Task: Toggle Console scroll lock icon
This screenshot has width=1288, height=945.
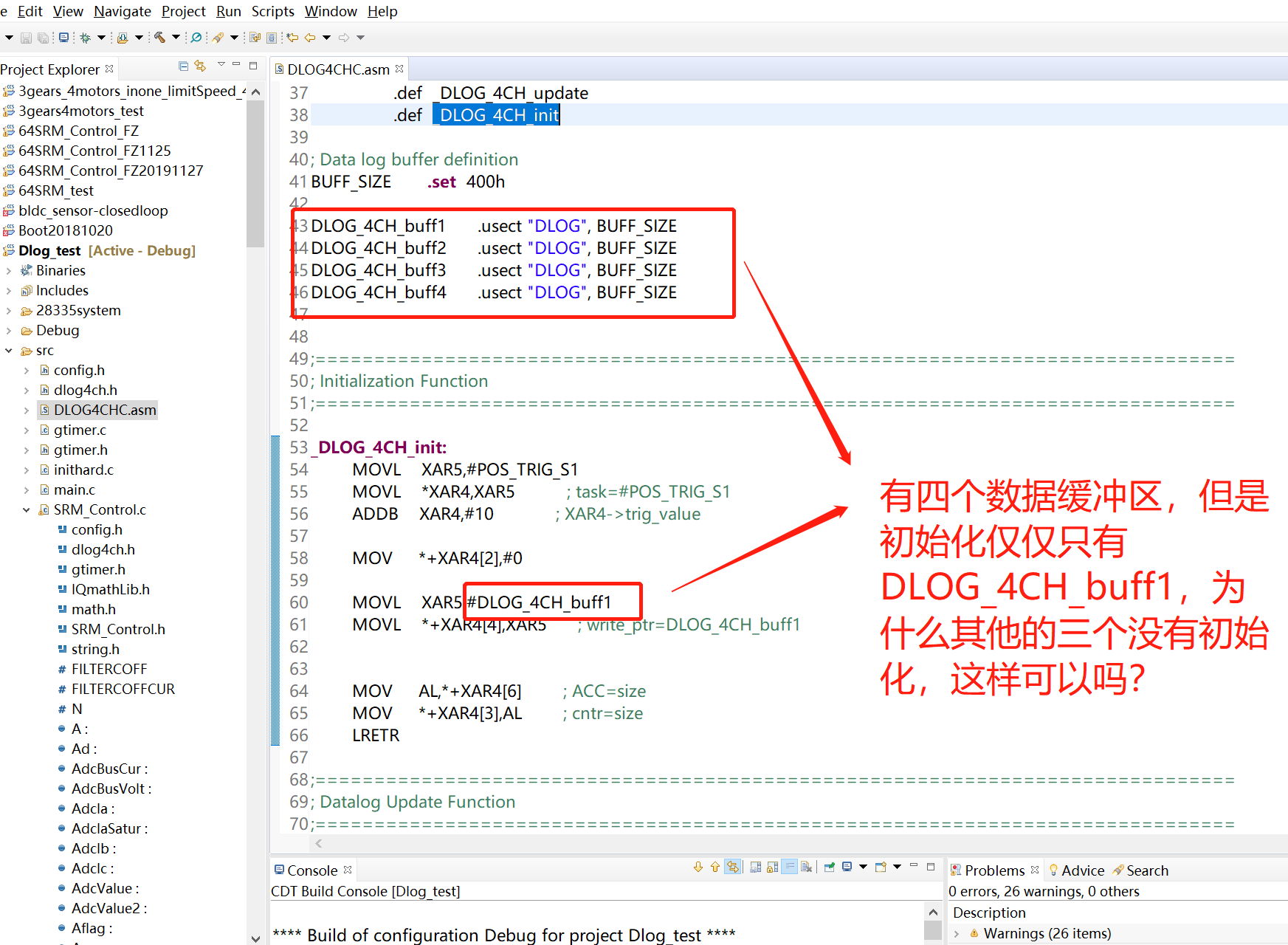Action: click(772, 867)
